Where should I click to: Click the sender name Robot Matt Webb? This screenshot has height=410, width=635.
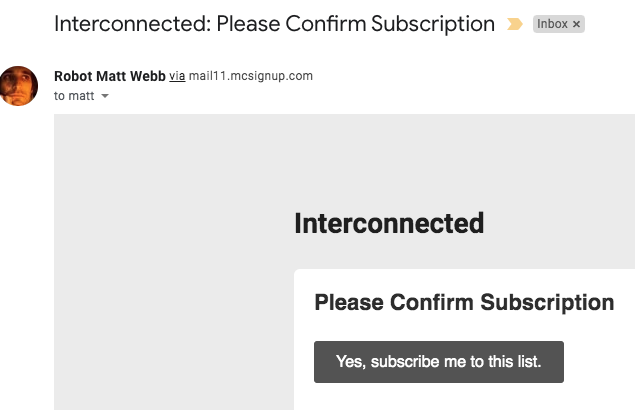(x=110, y=76)
